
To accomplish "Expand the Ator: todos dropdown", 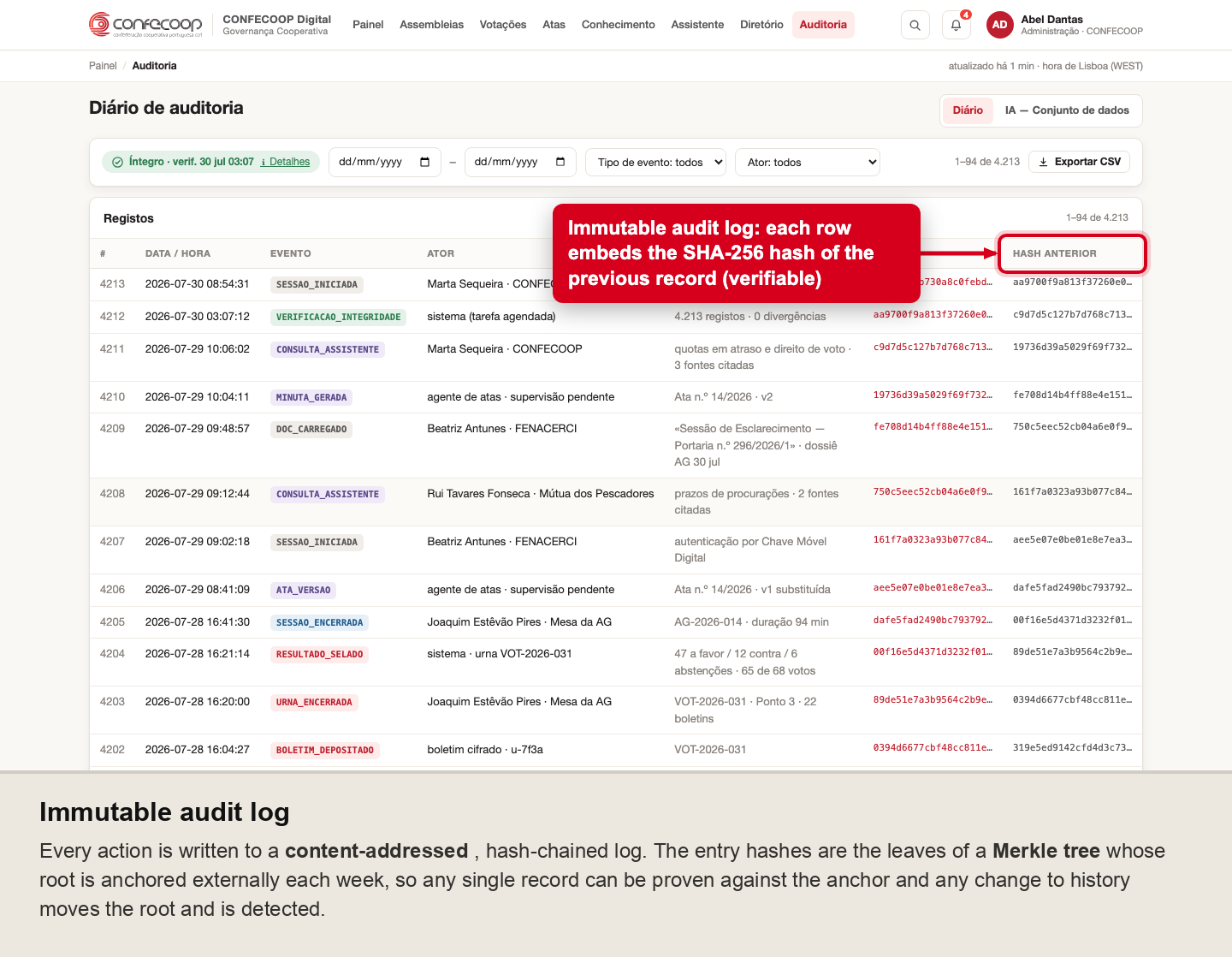I will pyautogui.click(x=808, y=162).
